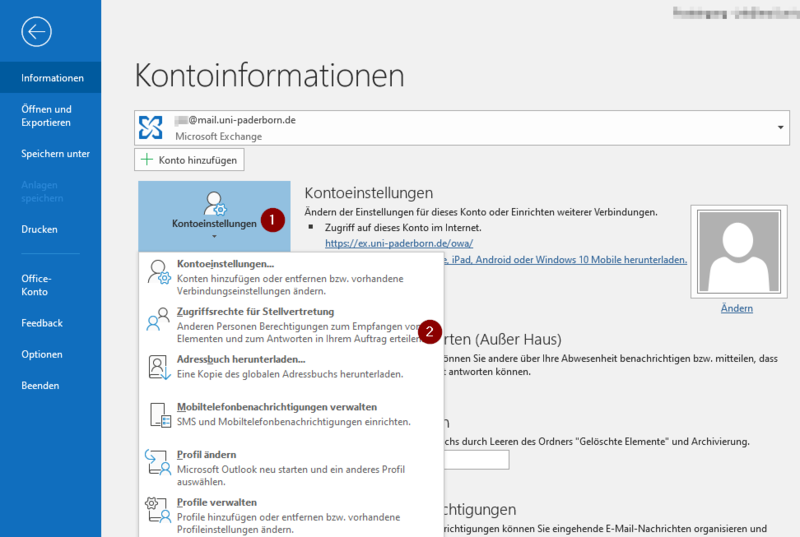Viewport: 800px width, 537px height.
Task: Open Optionen in the sidebar
Action: [51, 354]
